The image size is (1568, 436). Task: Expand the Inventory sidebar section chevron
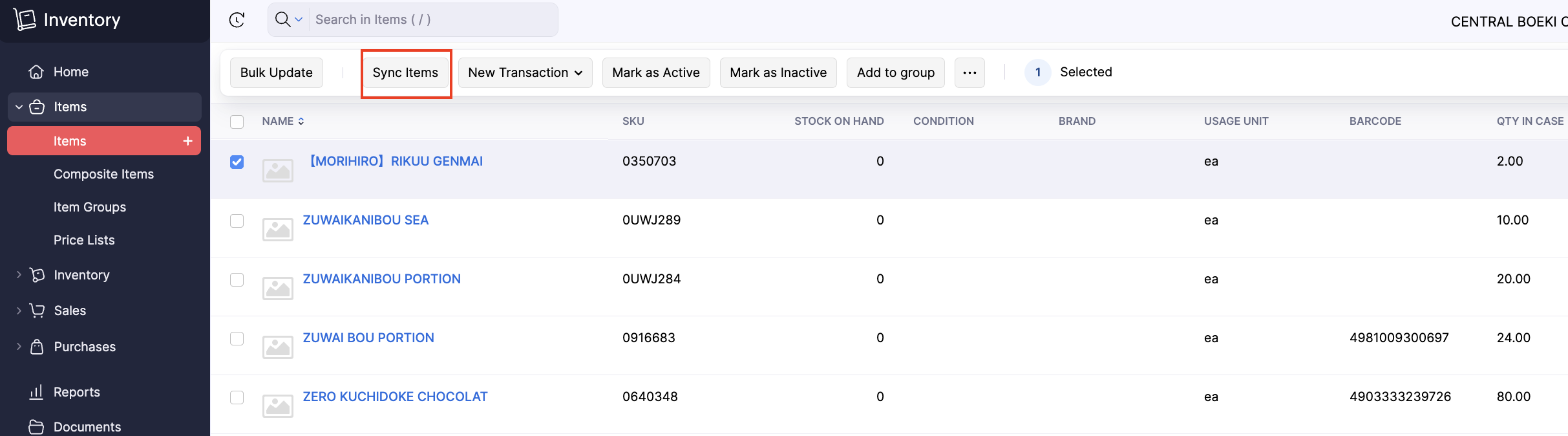19,275
